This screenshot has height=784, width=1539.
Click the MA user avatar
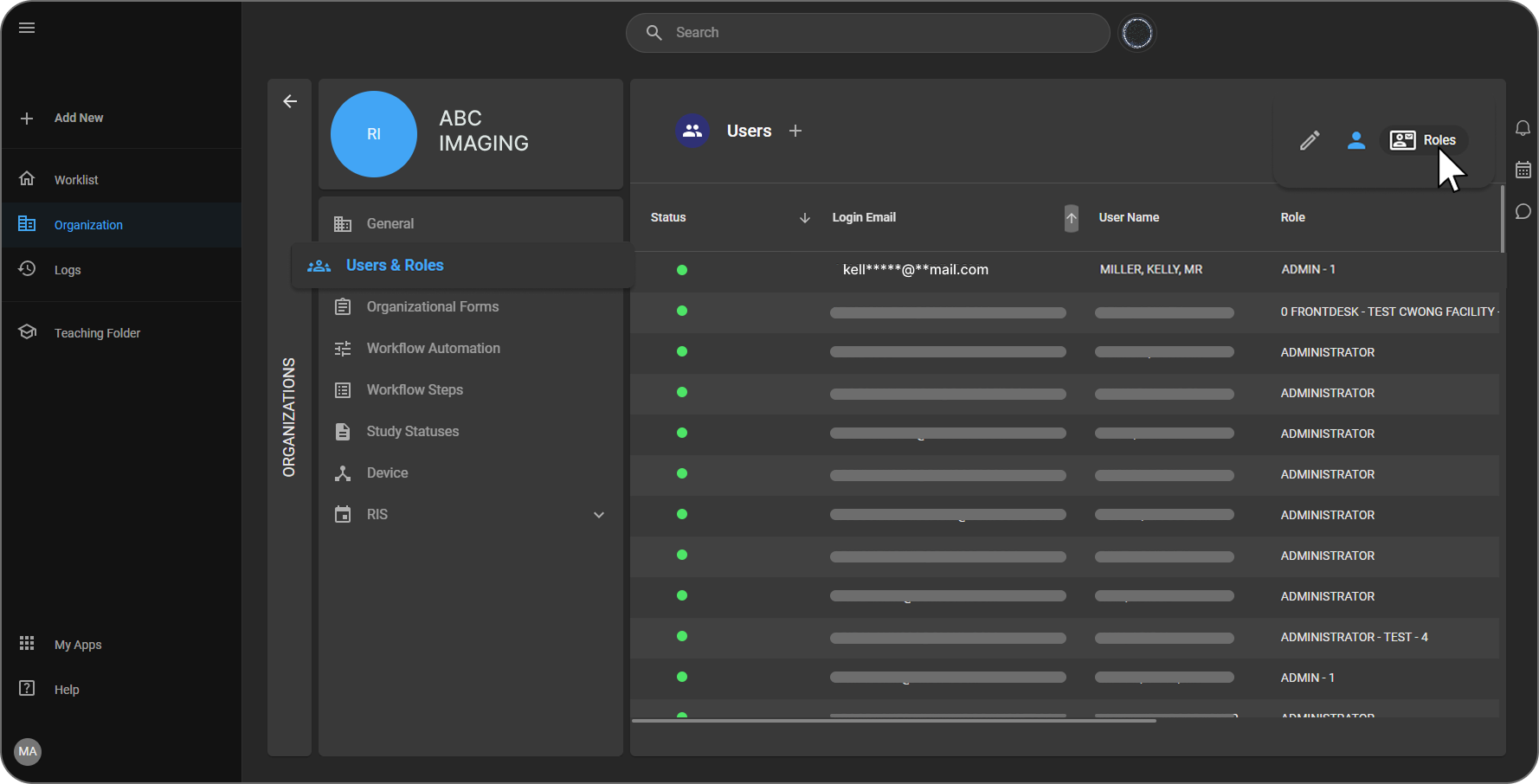tap(28, 751)
